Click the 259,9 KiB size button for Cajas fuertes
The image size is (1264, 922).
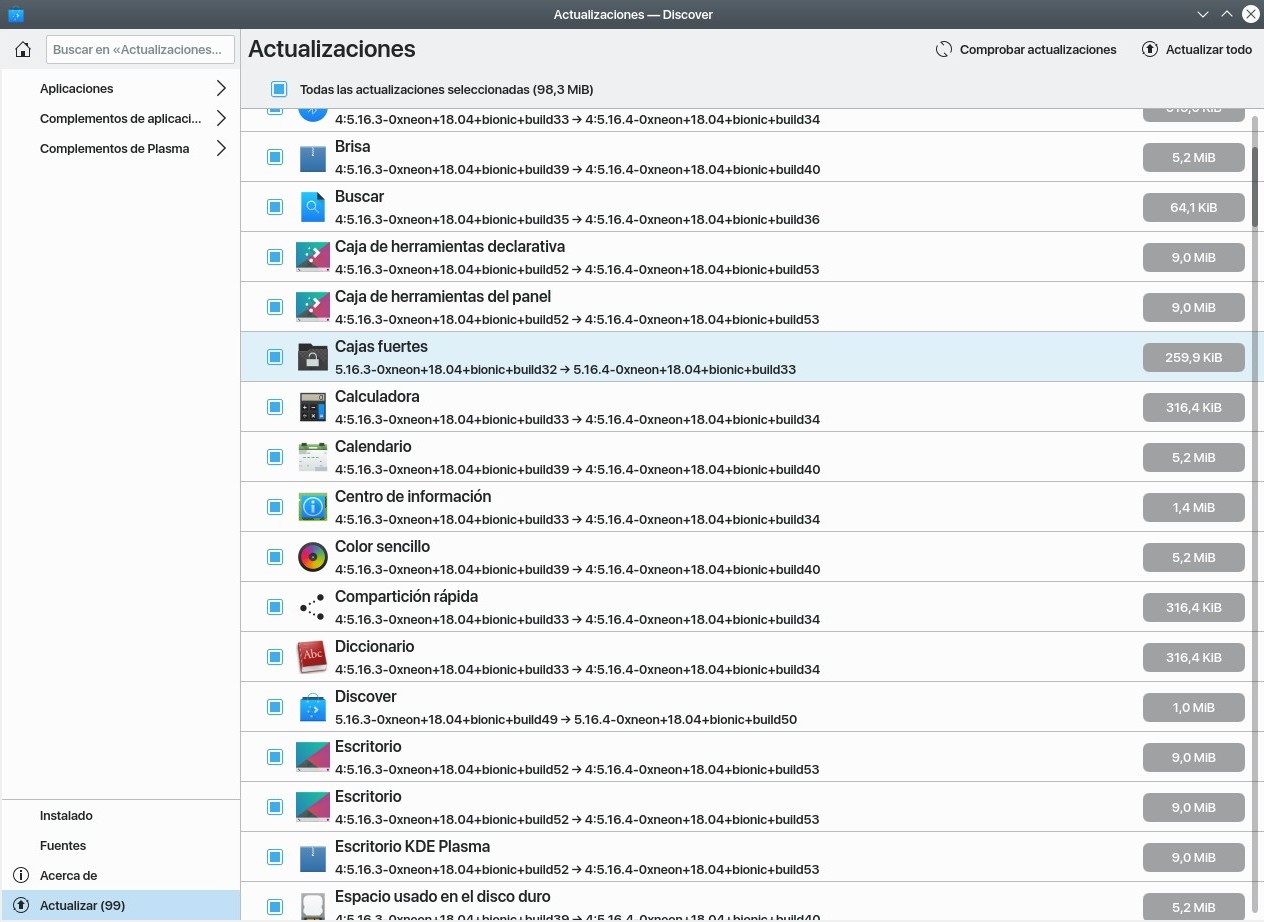click(1194, 357)
